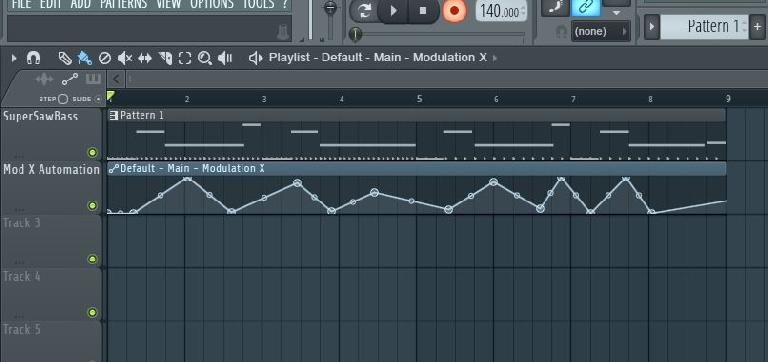The width and height of the screenshot is (768, 362).
Task: Jump to bar 5 on timeline
Action: [419, 99]
